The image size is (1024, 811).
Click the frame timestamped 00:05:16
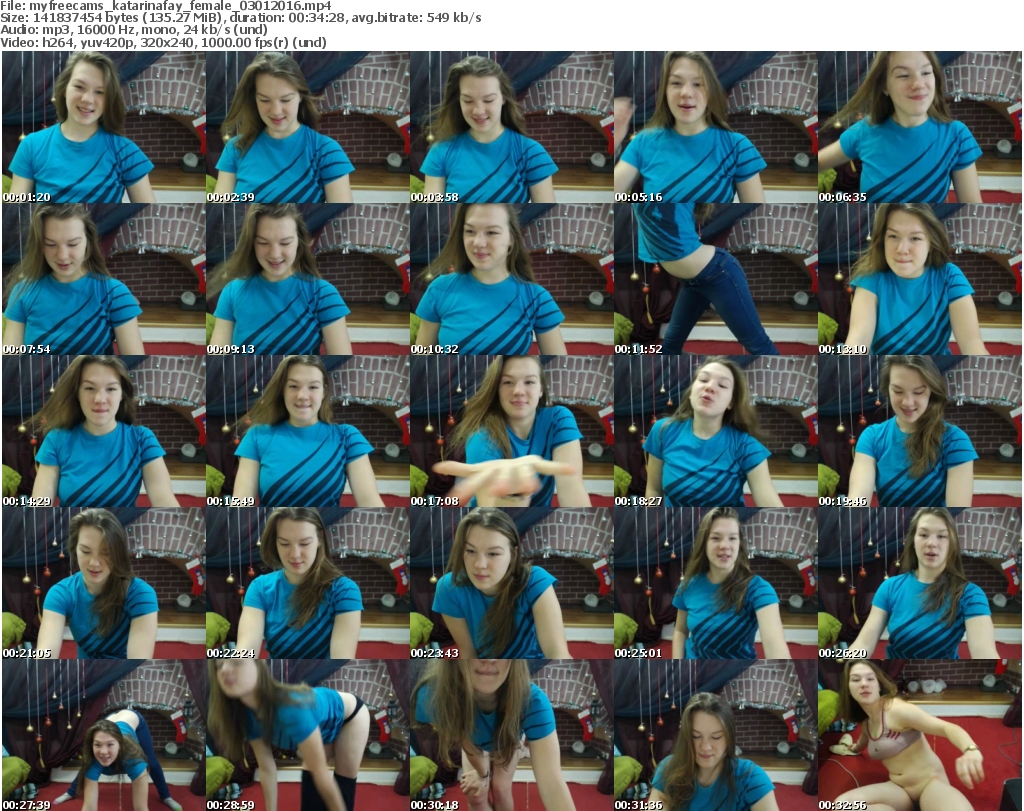click(715, 127)
